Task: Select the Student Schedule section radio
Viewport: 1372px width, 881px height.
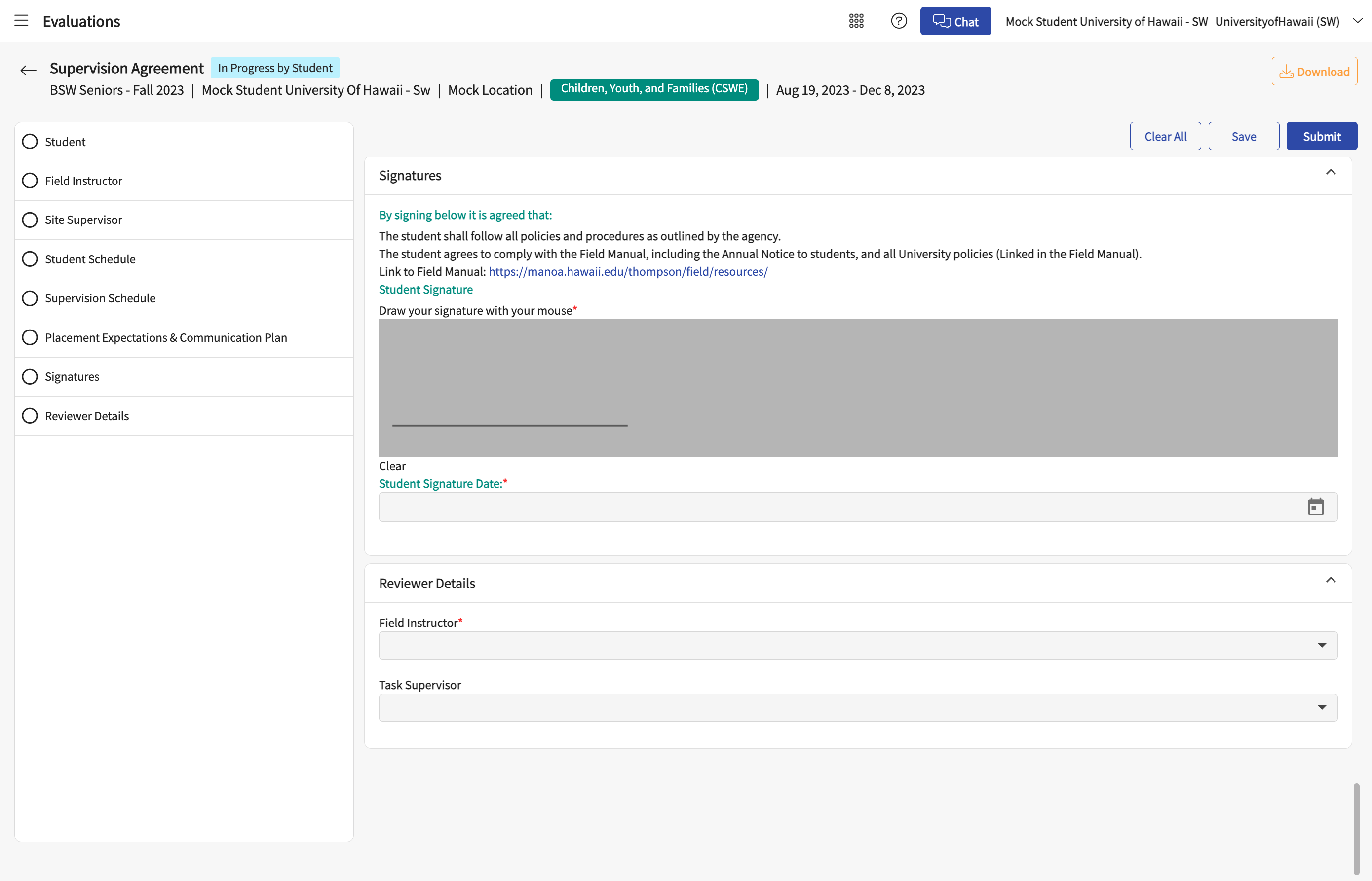Action: (30, 259)
